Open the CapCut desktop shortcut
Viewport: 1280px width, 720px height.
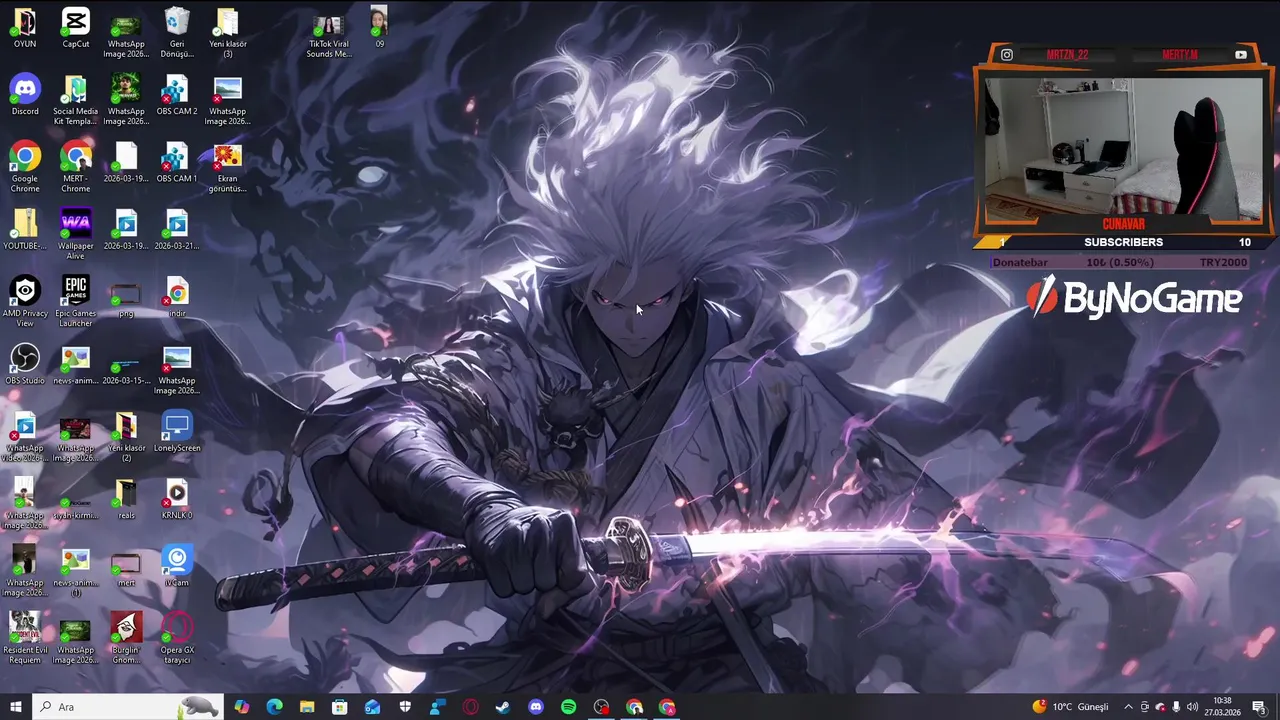point(76,28)
